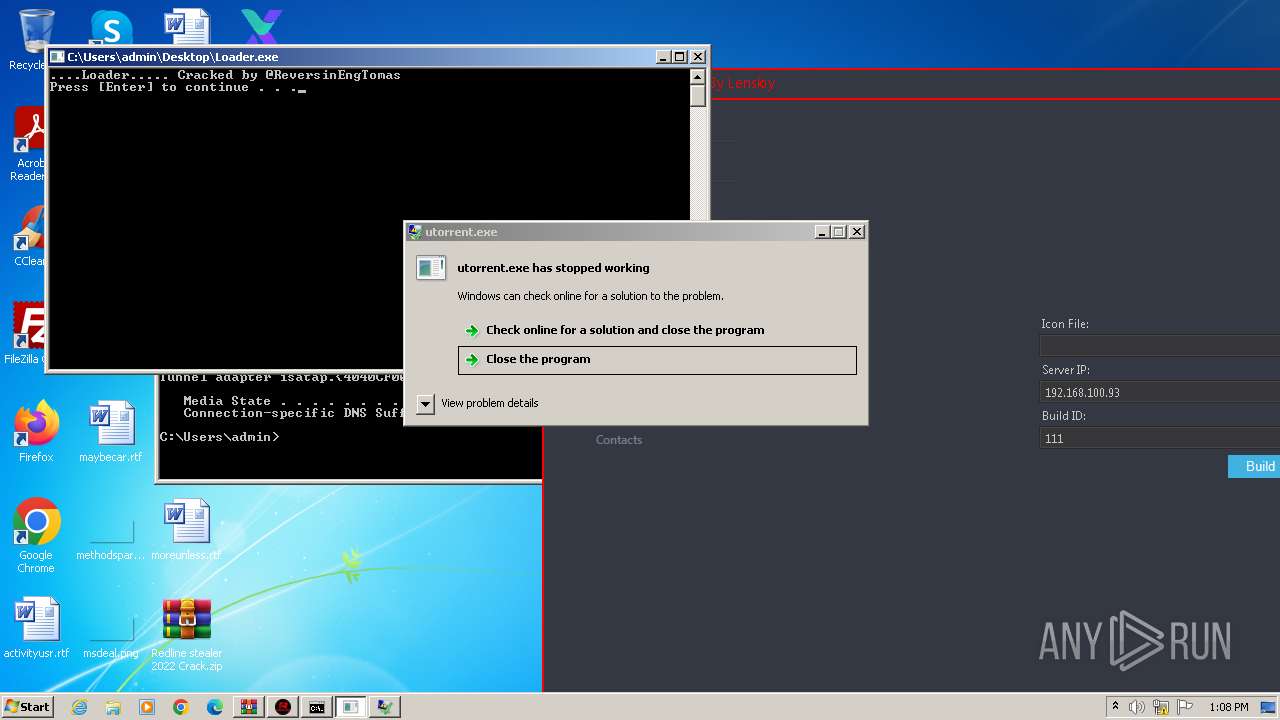1280x720 pixels.
Task: Open the Start menu
Action: pos(27,706)
